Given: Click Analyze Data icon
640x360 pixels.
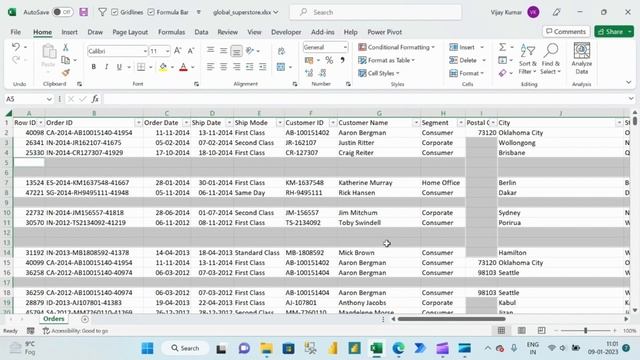Looking at the screenshot, I should click(582, 58).
